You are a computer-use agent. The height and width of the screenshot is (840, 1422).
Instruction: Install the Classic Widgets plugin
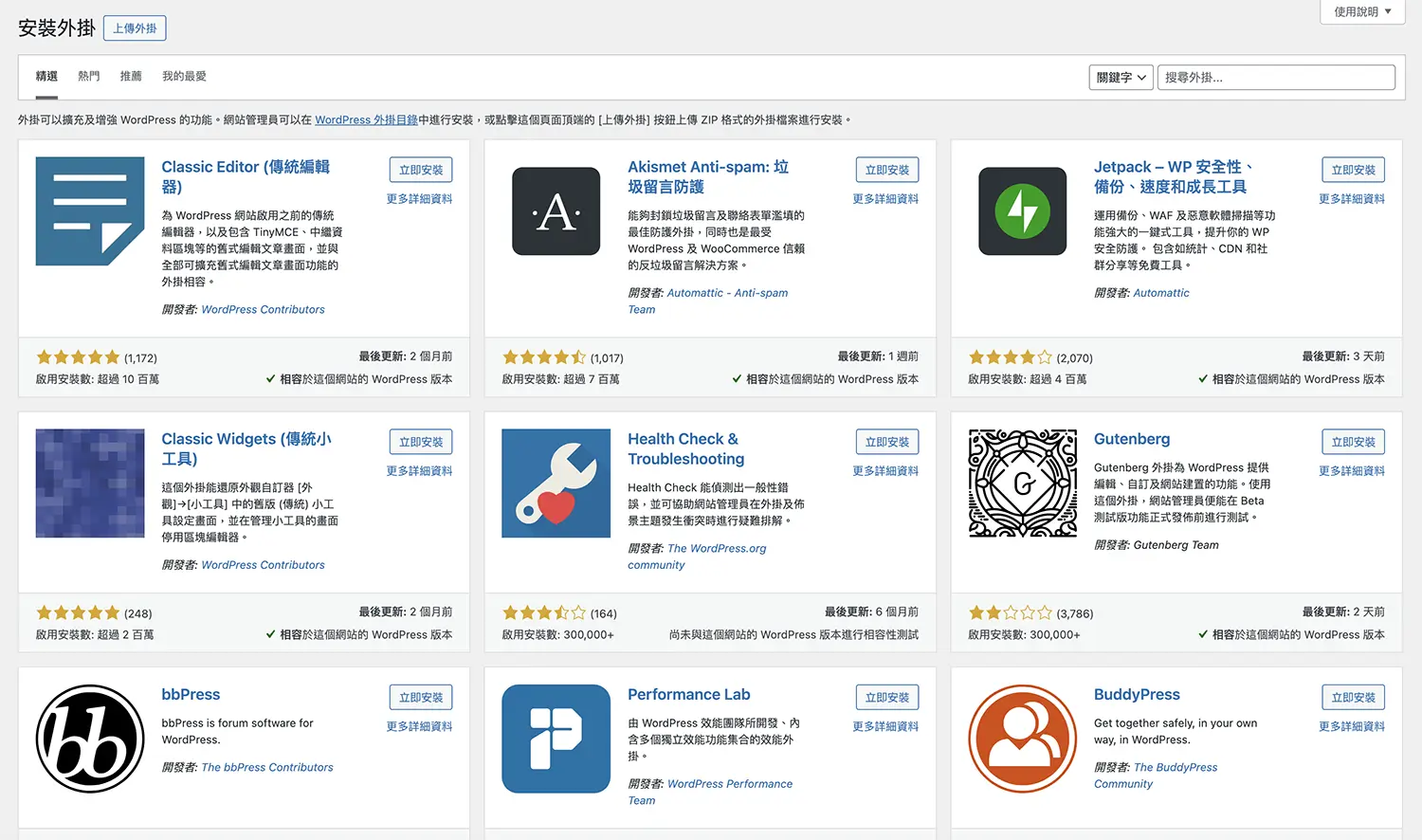point(421,442)
